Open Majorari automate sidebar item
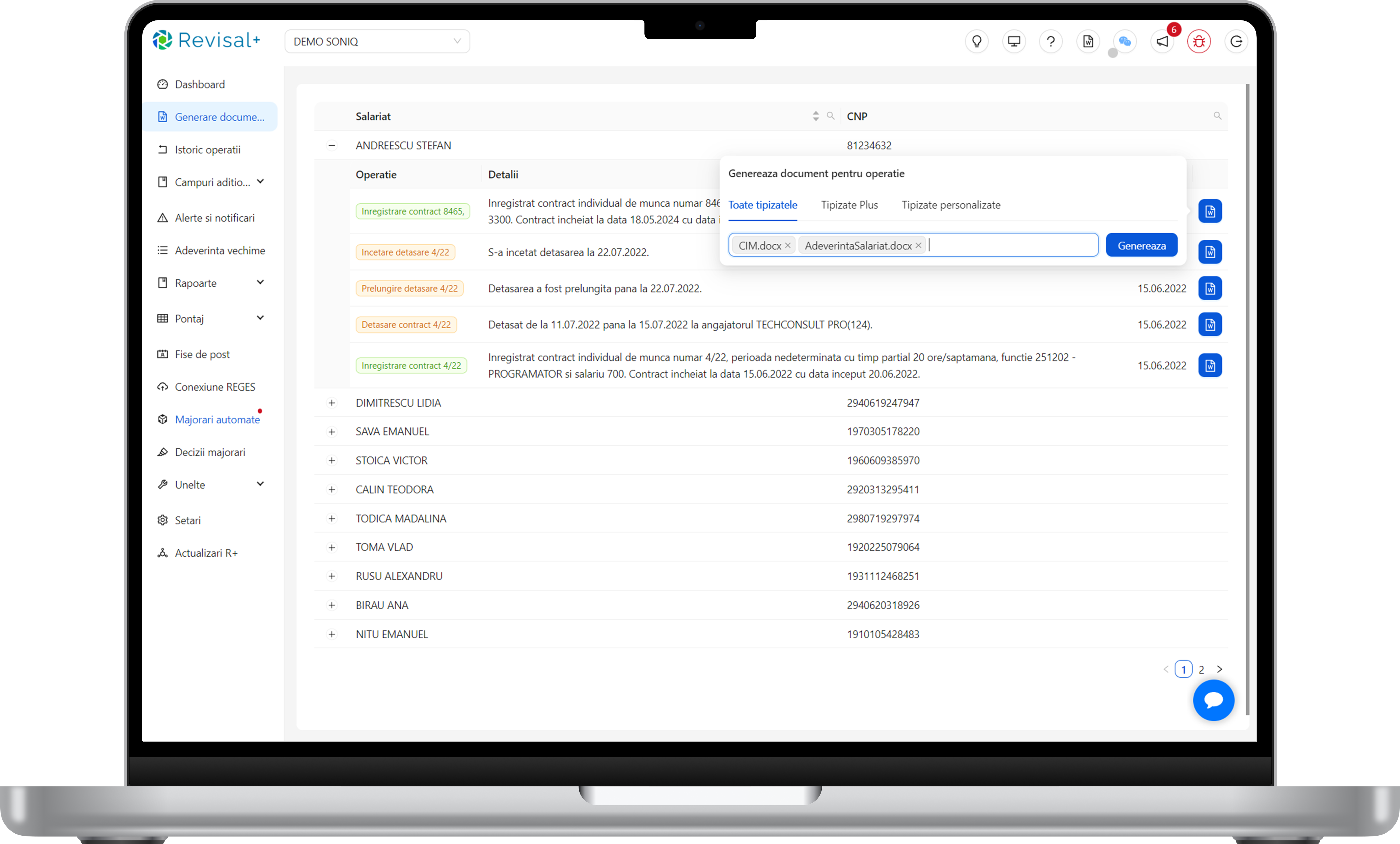The width and height of the screenshot is (1400, 844). (210, 419)
